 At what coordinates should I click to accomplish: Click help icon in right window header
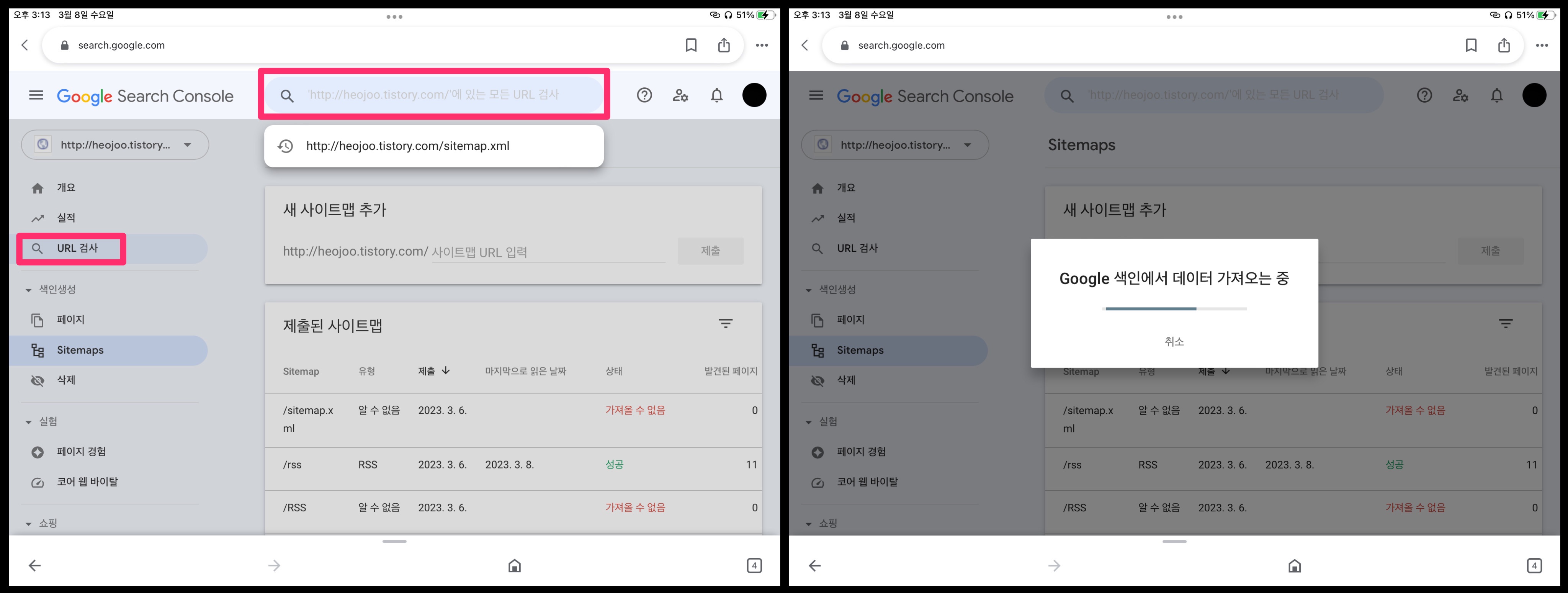click(x=1424, y=96)
